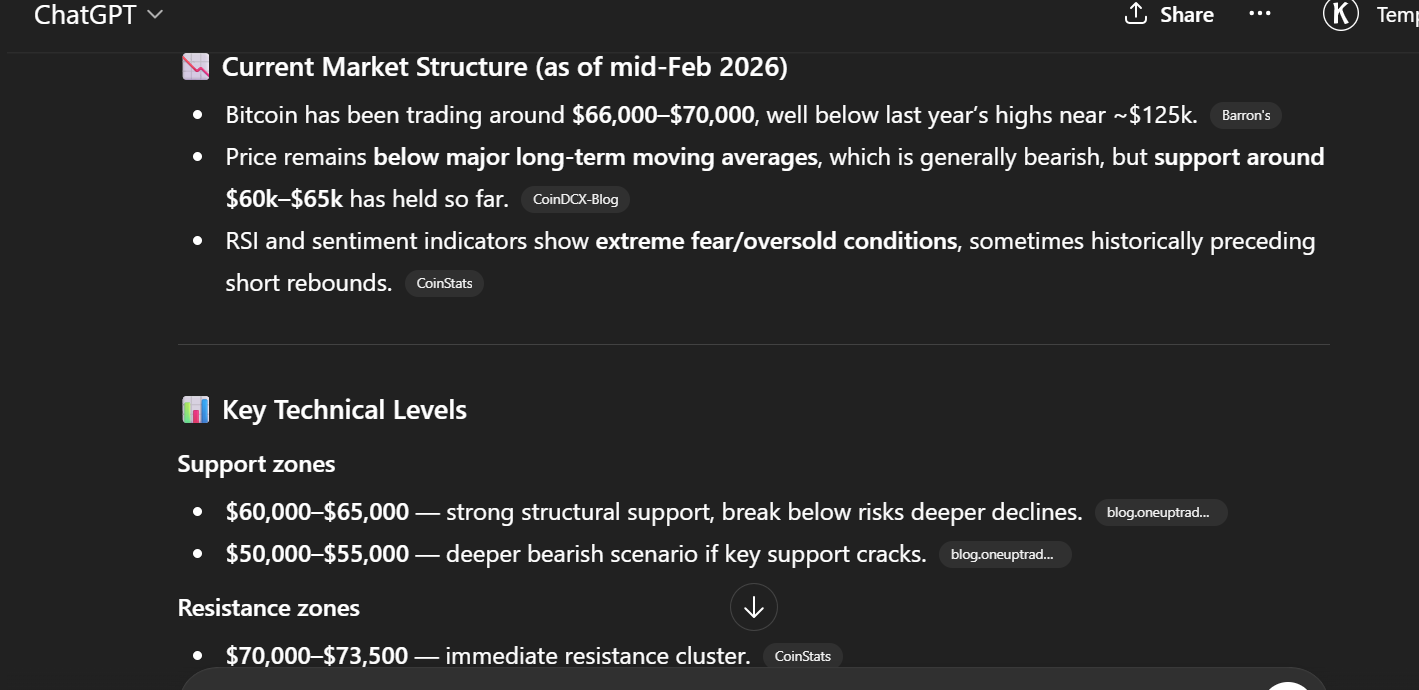Click the Support zones subheading
Screen dimensions: 1419x690
(256, 464)
